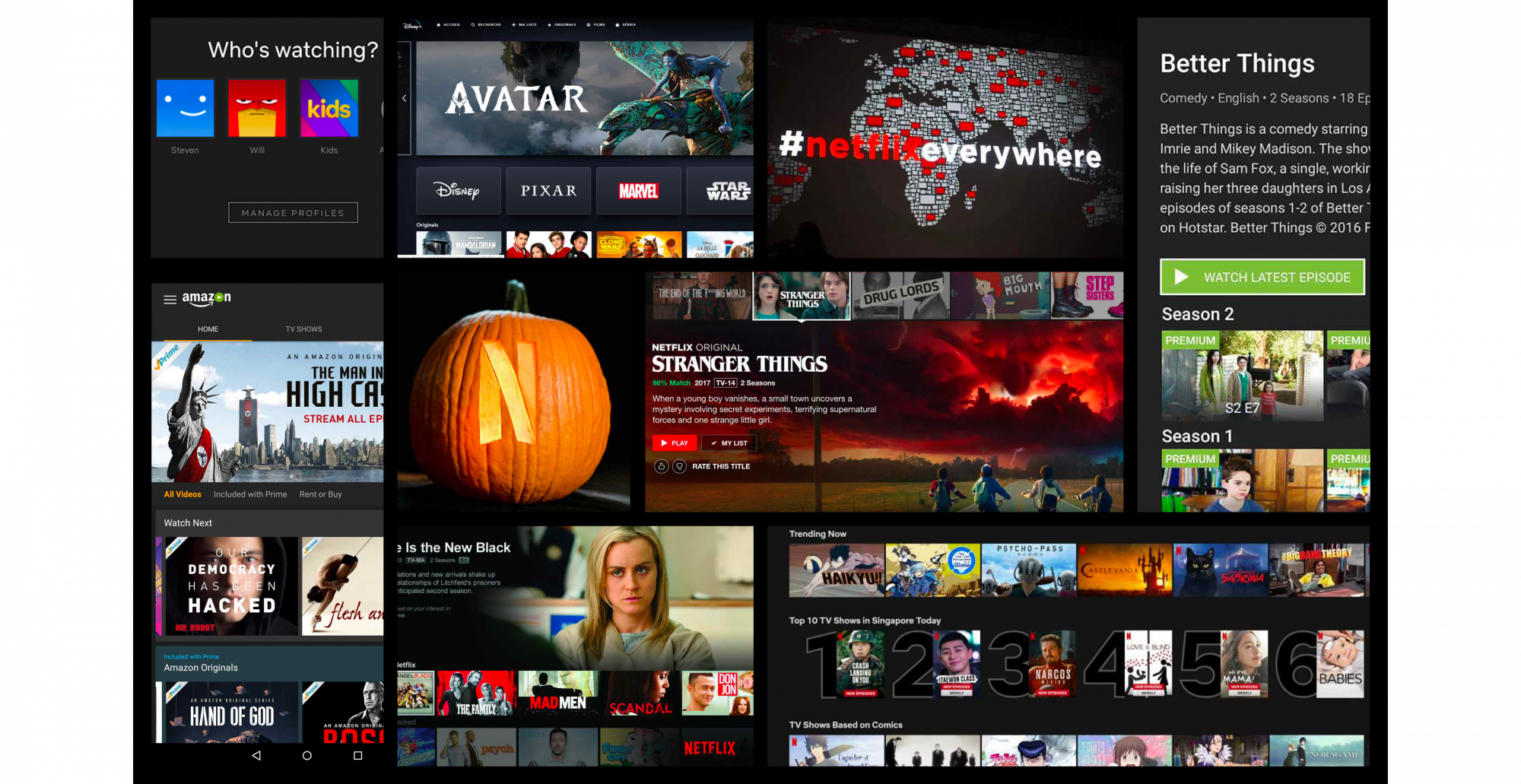The width and height of the screenshot is (1521, 784).
Task: Open Babies, ranked number 6
Action: coord(1340,664)
